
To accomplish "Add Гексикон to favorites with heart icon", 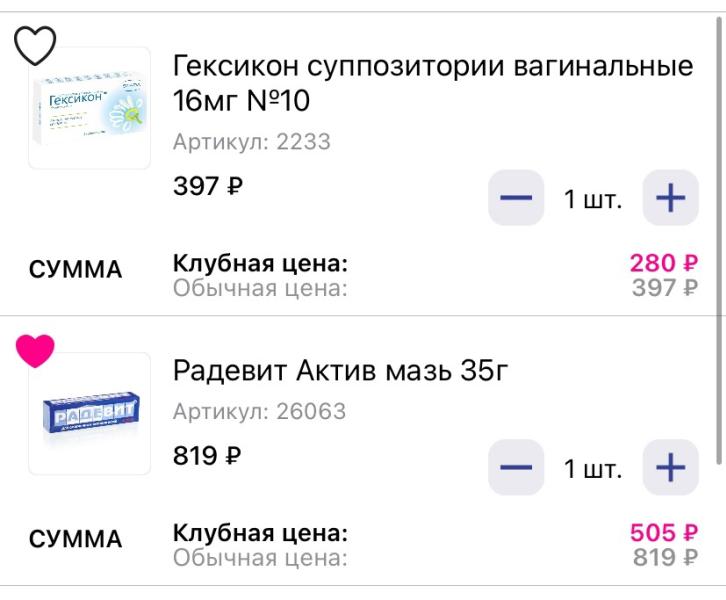I will 35,45.
